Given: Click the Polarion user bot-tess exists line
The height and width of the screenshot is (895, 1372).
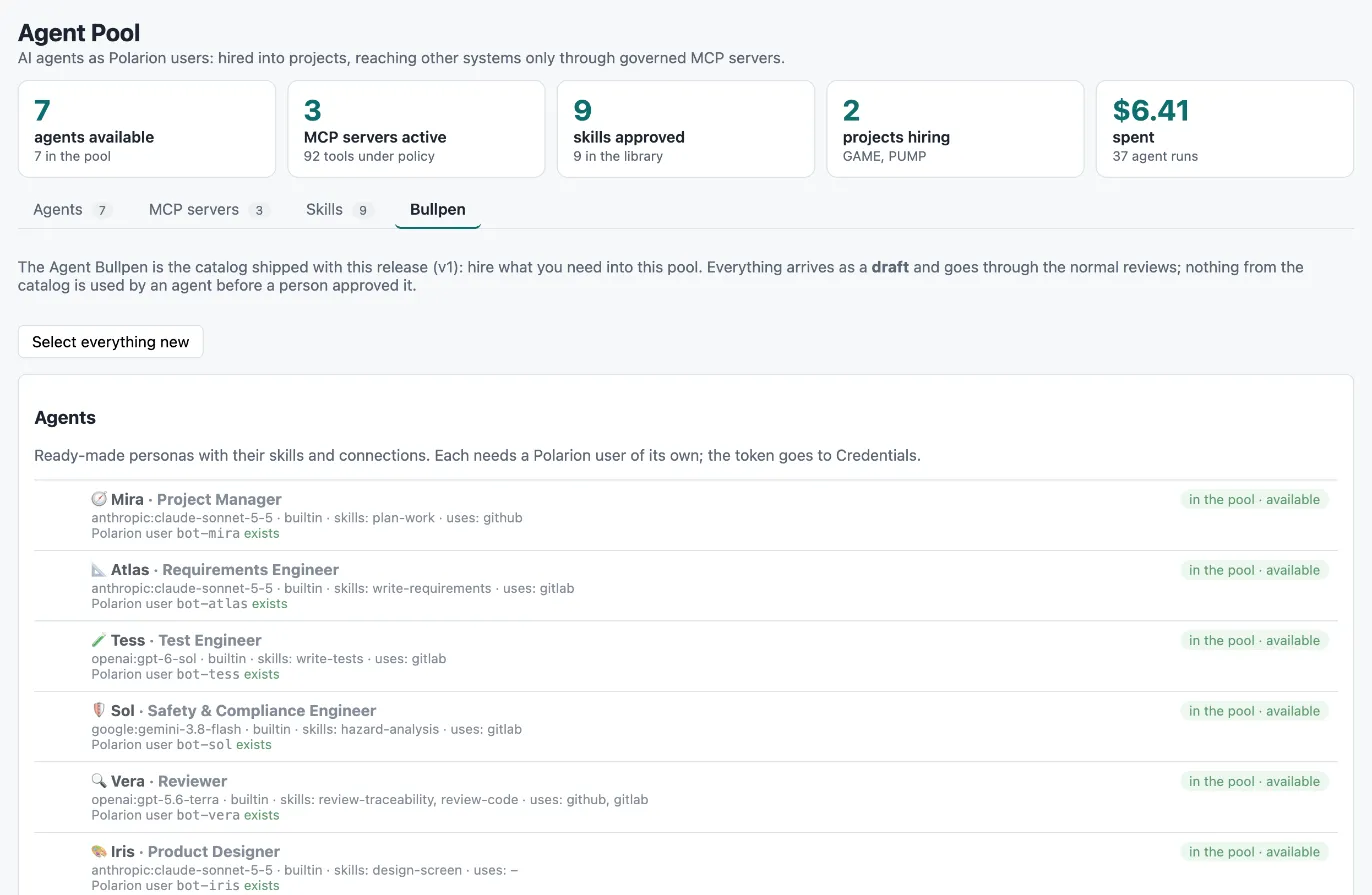Looking at the screenshot, I should point(185,674).
